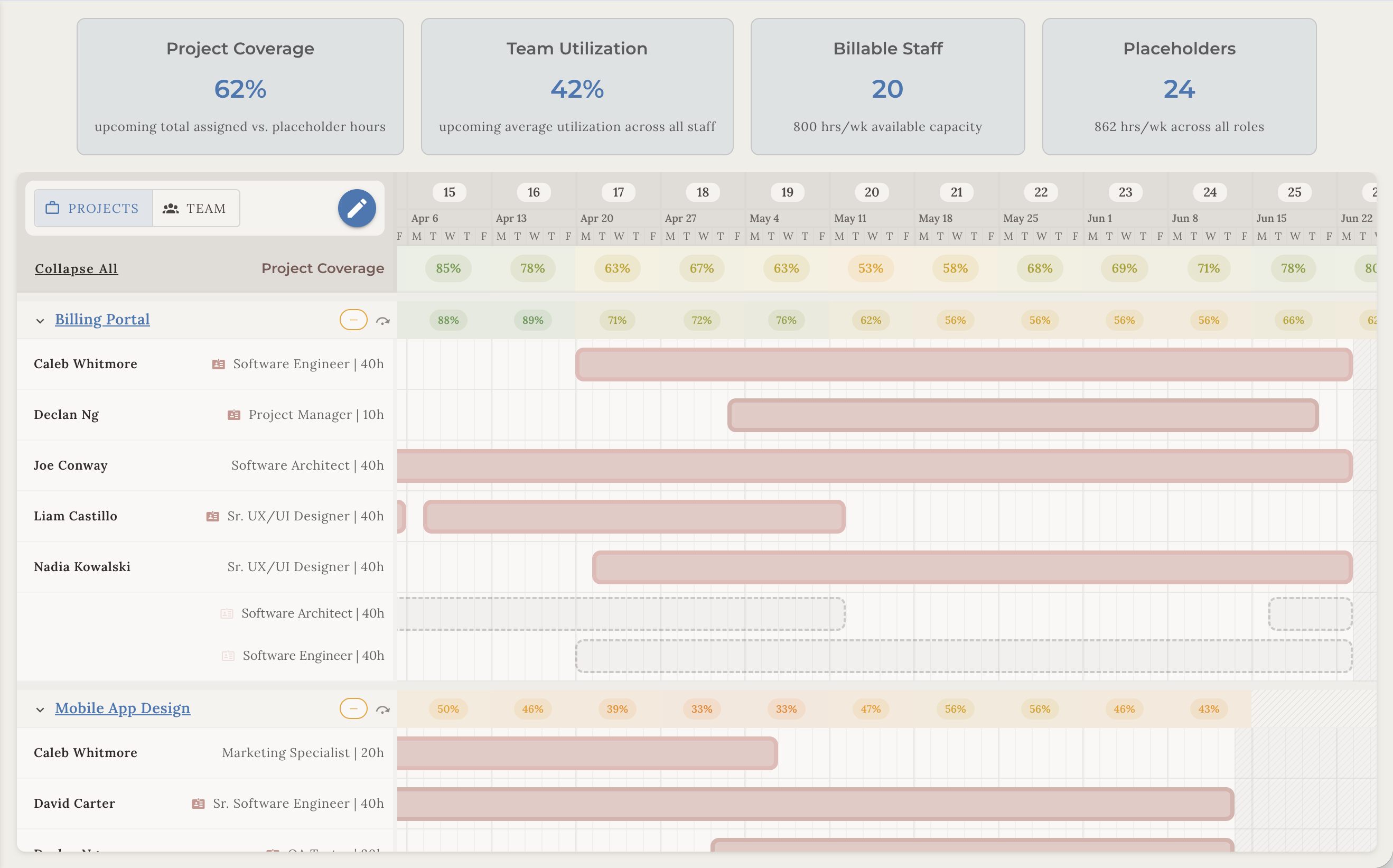Click the 53% overall project coverage badge

point(871,268)
